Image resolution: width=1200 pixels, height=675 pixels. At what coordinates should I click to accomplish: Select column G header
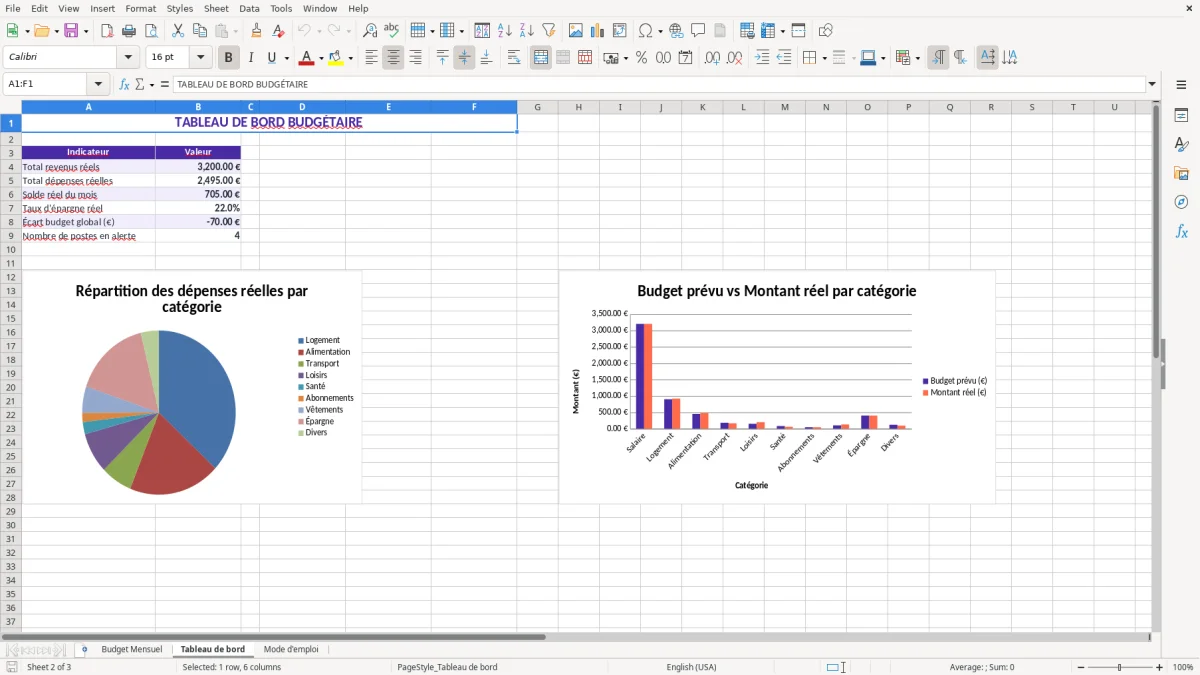point(537,107)
